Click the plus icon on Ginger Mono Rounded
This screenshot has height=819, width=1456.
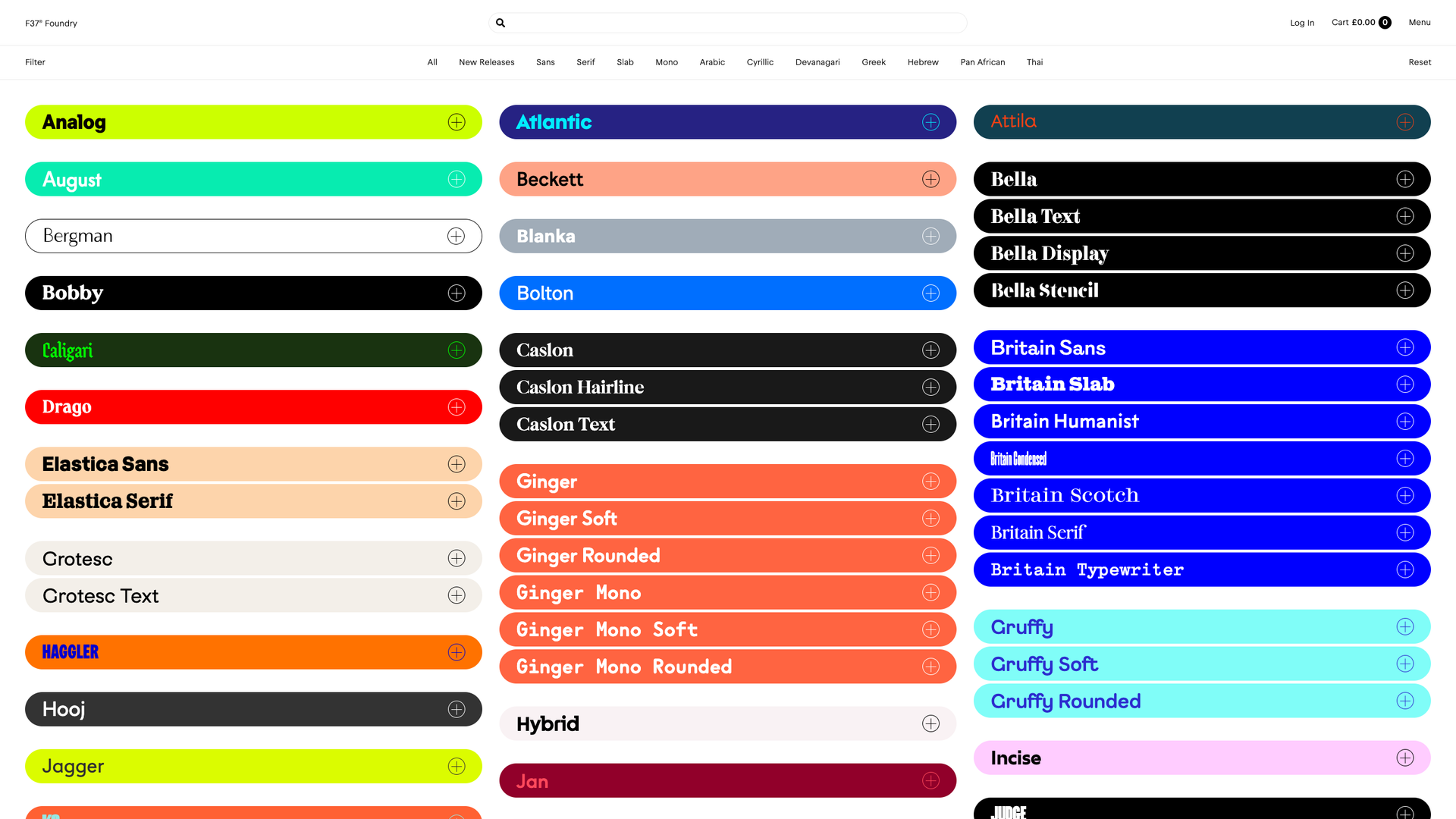(930, 666)
